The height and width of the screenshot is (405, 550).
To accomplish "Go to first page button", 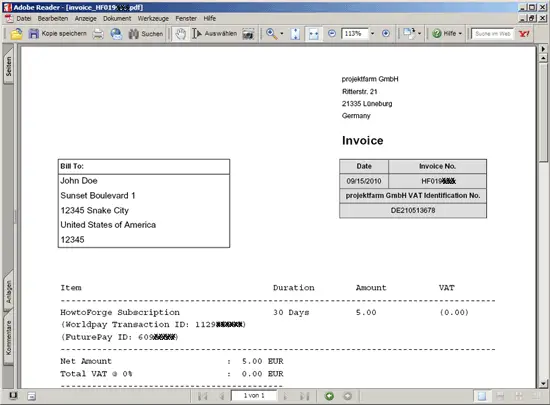I will pos(202,396).
